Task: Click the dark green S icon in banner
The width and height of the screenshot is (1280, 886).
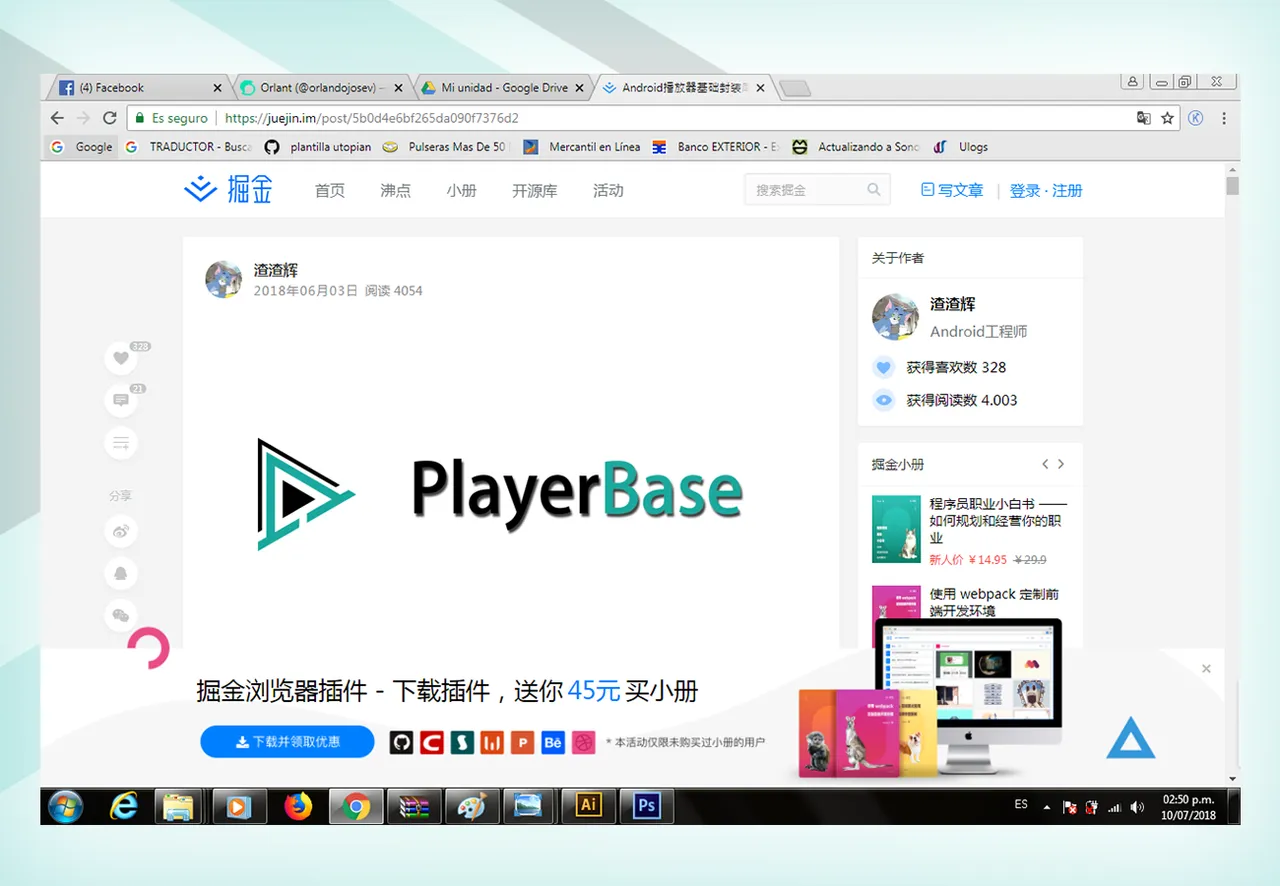Action: [462, 742]
